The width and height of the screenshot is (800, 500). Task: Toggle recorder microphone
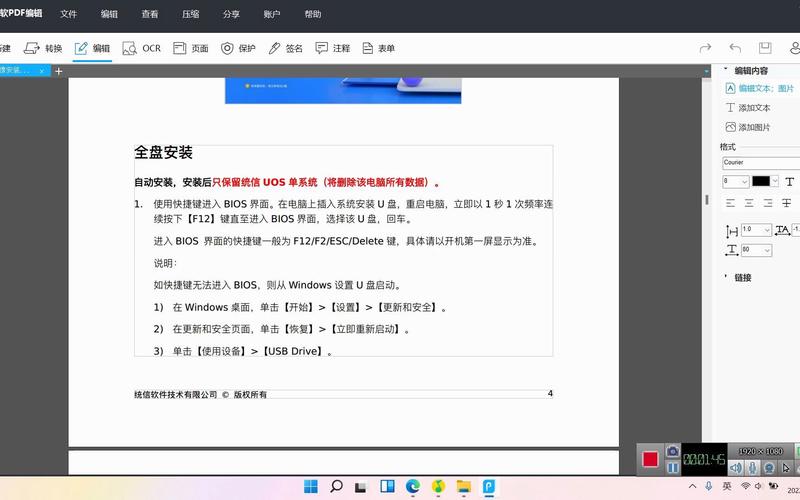[752, 467]
